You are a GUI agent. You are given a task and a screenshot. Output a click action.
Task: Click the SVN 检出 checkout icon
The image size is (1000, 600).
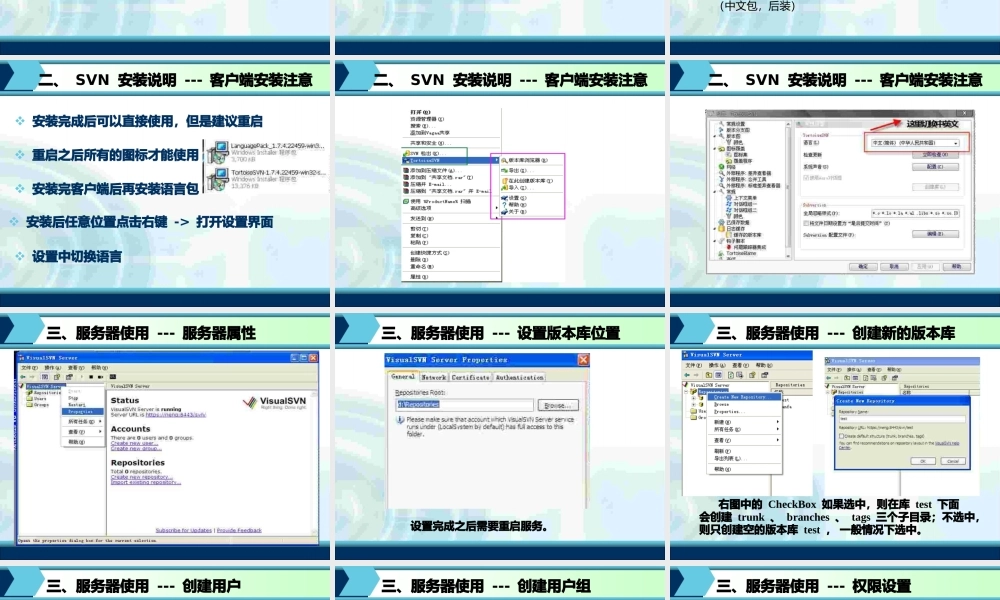(406, 153)
